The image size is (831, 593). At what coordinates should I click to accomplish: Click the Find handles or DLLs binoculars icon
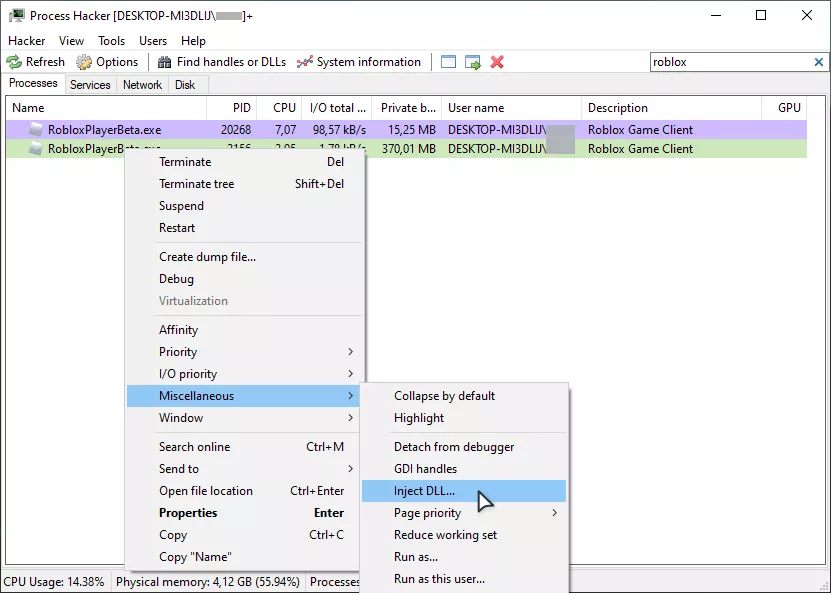[164, 62]
